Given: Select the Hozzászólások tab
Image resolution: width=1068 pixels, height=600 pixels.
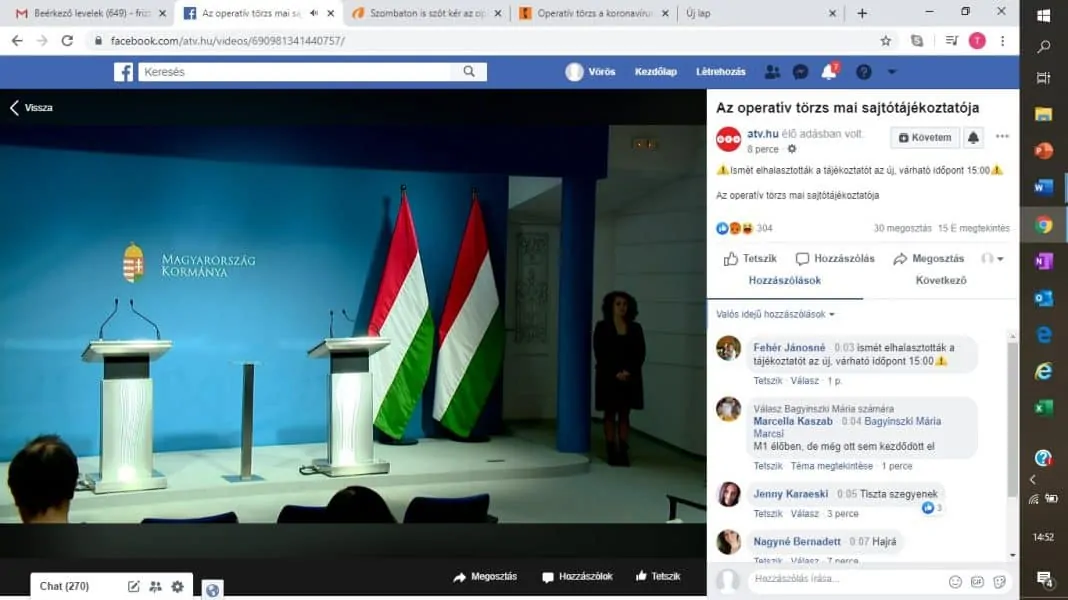Looking at the screenshot, I should tap(785, 281).
